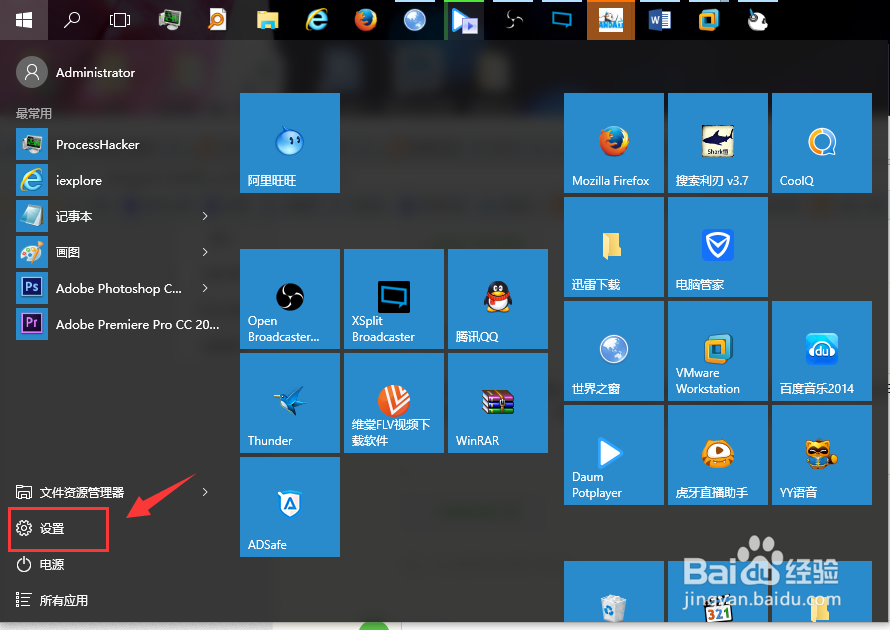Open the 世界之窗 browser tile
The height and width of the screenshot is (630, 890).
(x=614, y=351)
